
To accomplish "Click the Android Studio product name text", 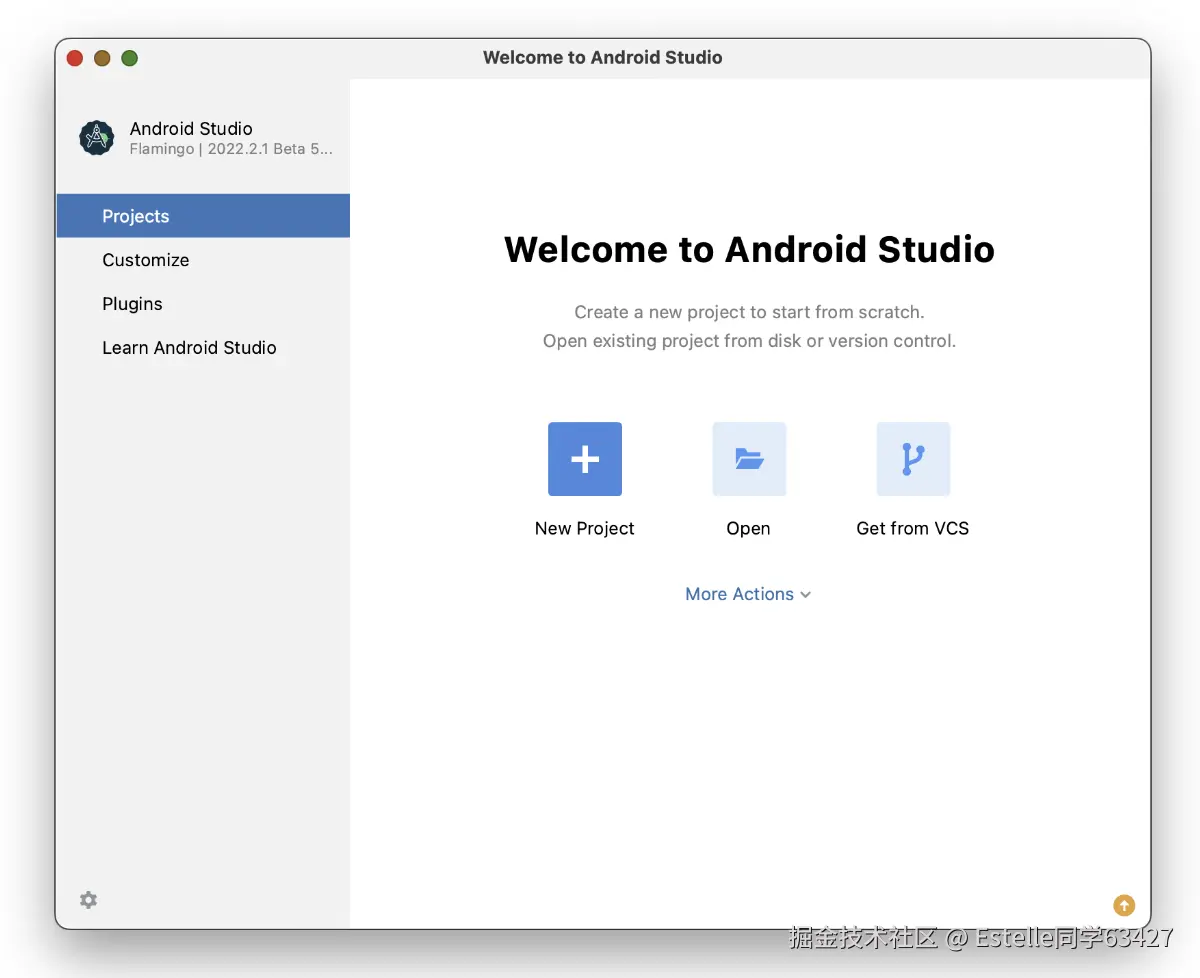I will 191,128.
